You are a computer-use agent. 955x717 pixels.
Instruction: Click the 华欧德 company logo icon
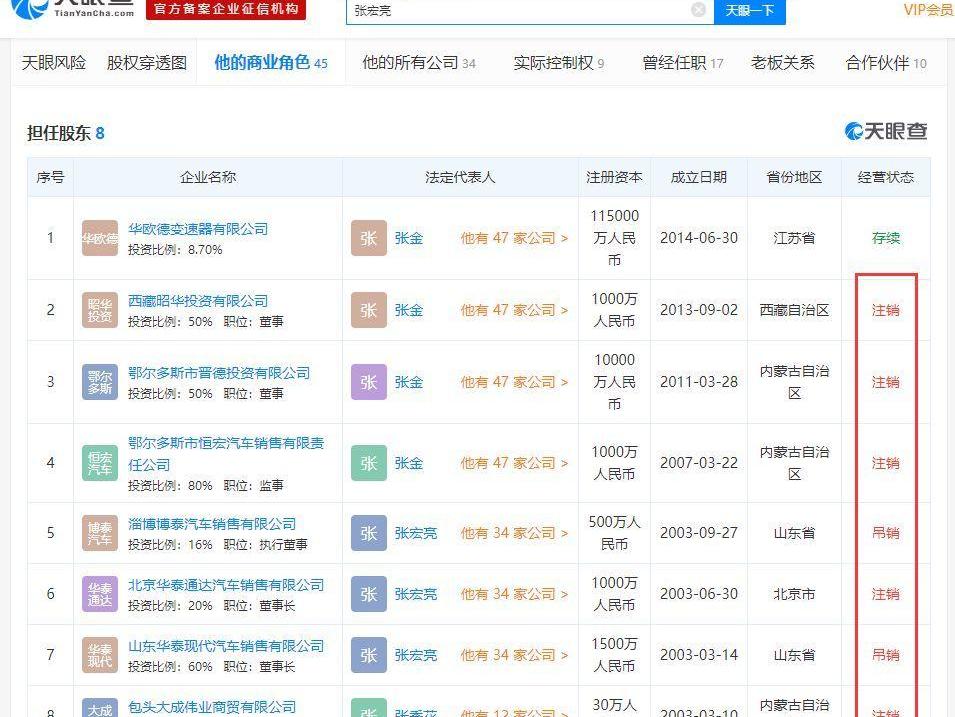coord(100,238)
